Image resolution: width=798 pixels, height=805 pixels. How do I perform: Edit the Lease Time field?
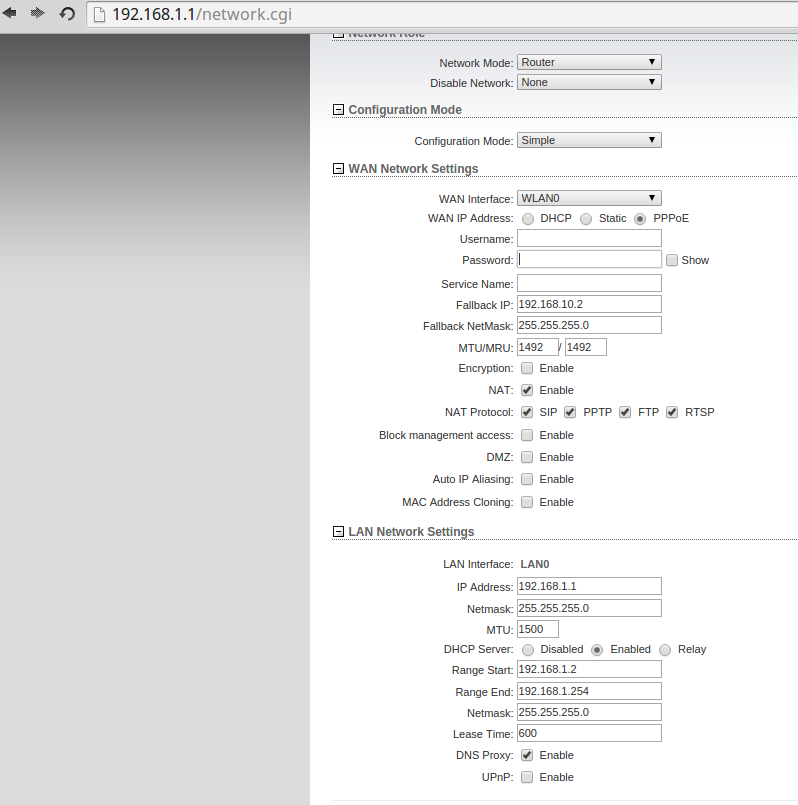point(589,734)
